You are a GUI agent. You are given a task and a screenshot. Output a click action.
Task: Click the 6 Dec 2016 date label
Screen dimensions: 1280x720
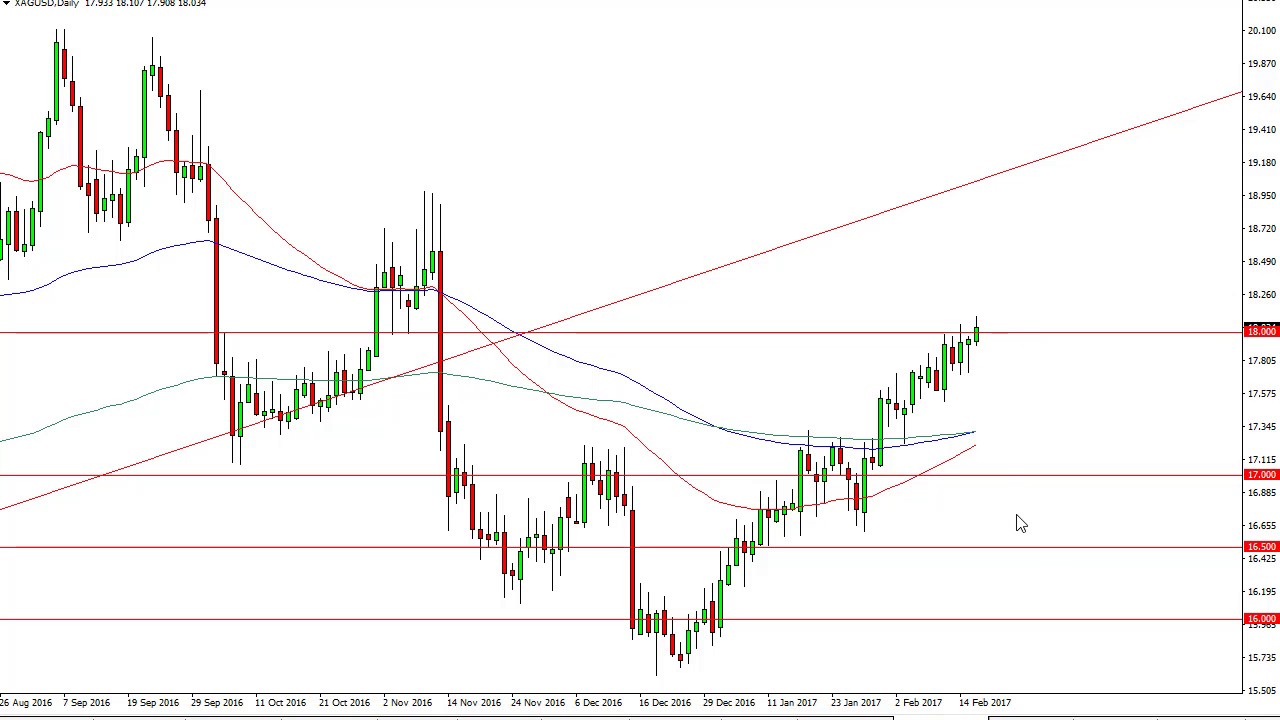tap(599, 703)
